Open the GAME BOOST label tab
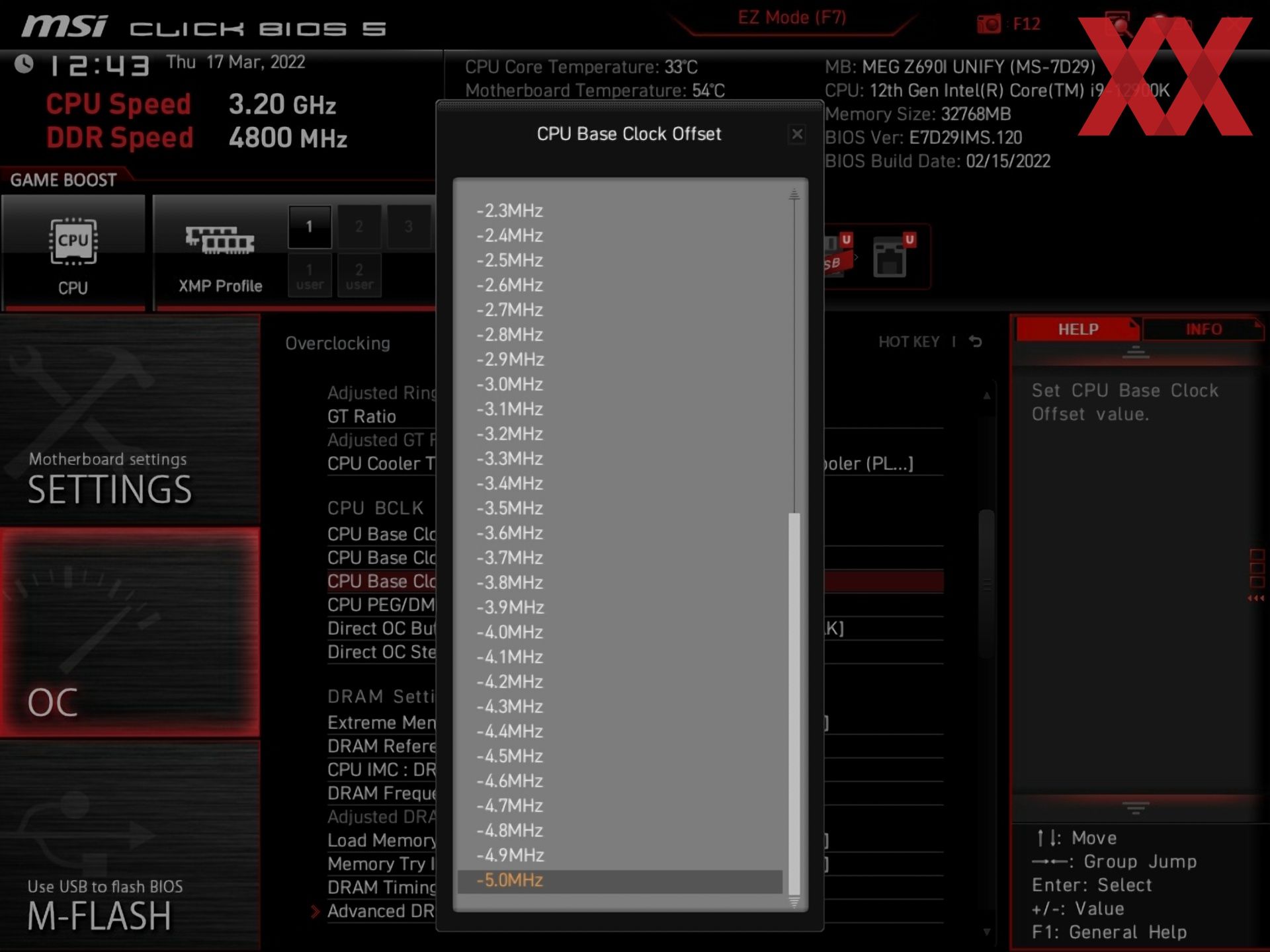Viewport: 1270px width, 952px height. pos(63,180)
